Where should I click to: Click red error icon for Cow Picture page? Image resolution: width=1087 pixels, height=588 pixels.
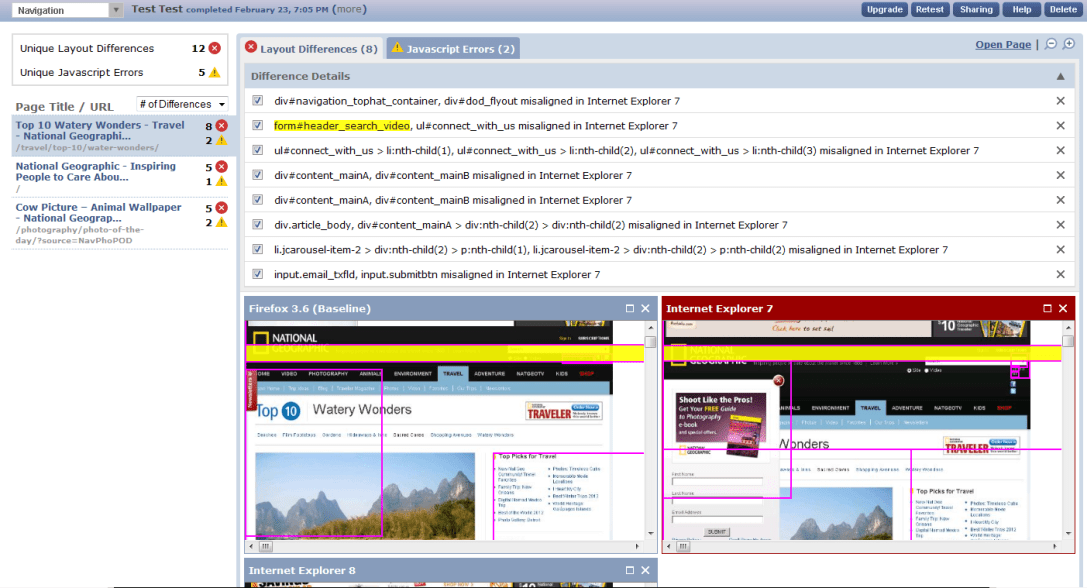(x=221, y=207)
